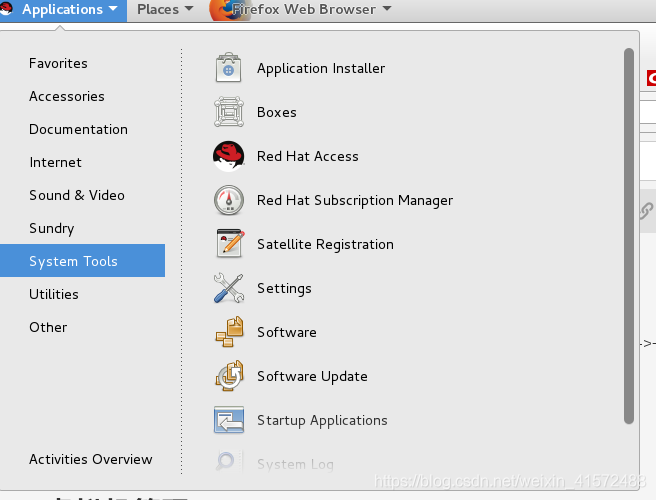Click the link chain icon behind the menu
Viewport: 656px width, 500px height.
646,211
